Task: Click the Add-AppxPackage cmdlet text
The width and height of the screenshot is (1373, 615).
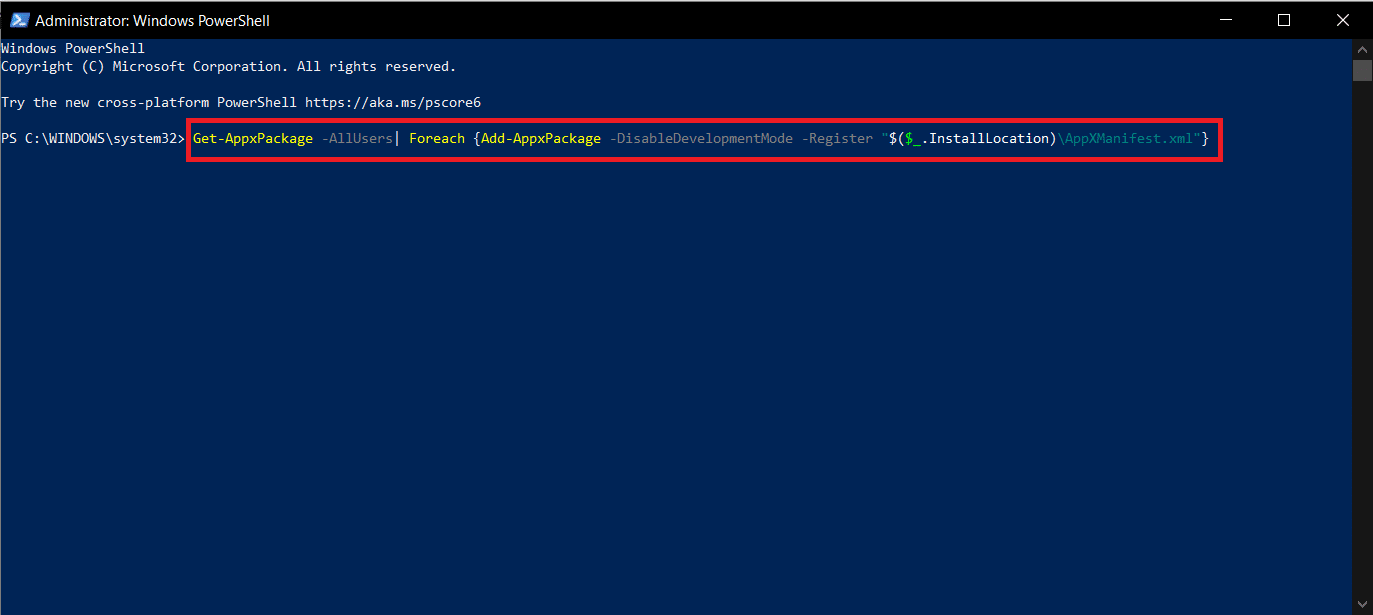Action: [x=541, y=139]
